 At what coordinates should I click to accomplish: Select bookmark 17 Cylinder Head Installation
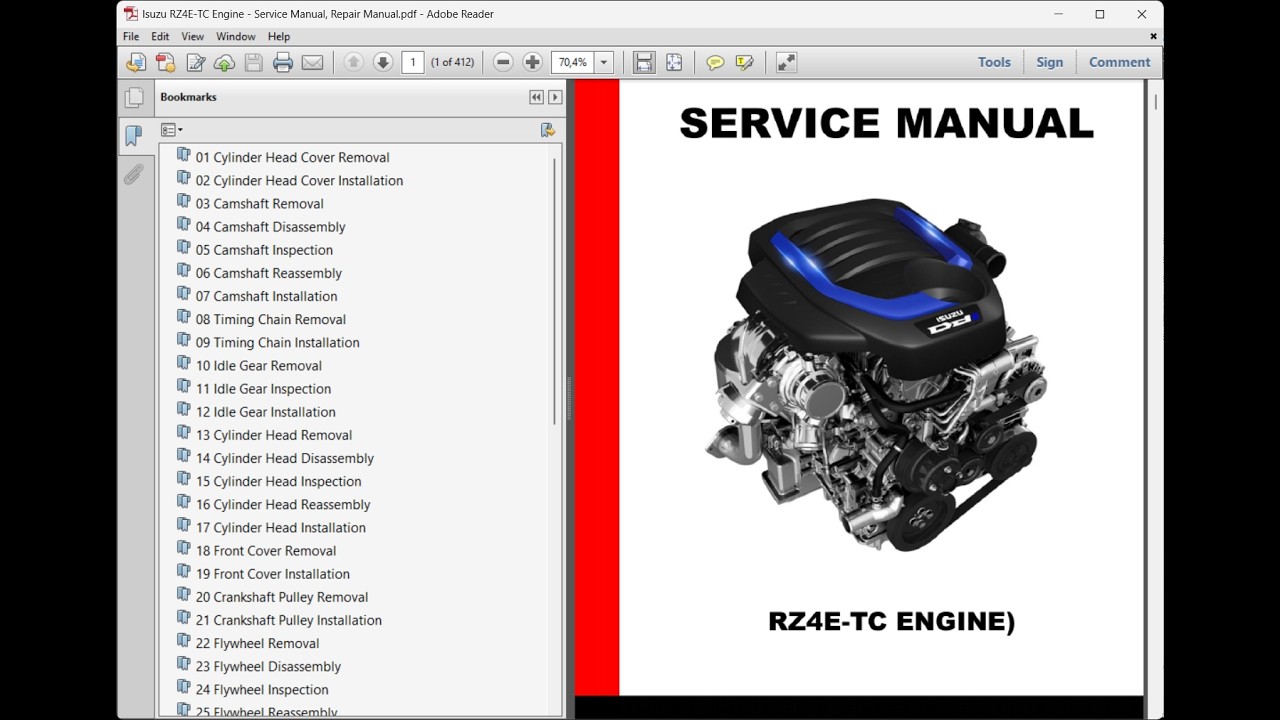tap(280, 527)
